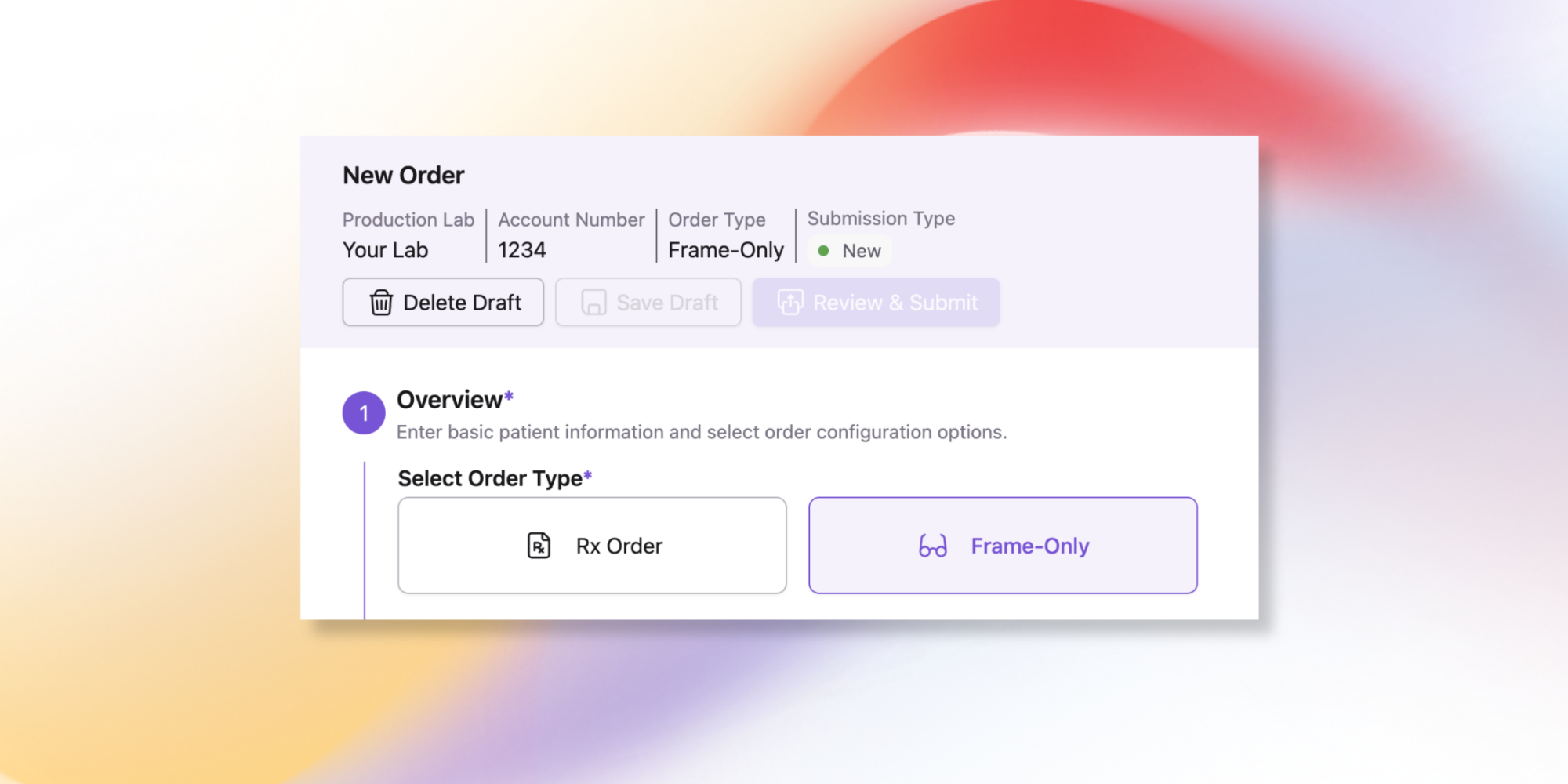The image size is (1568, 784).
Task: Click the green status dot next to New
Action: click(x=825, y=250)
